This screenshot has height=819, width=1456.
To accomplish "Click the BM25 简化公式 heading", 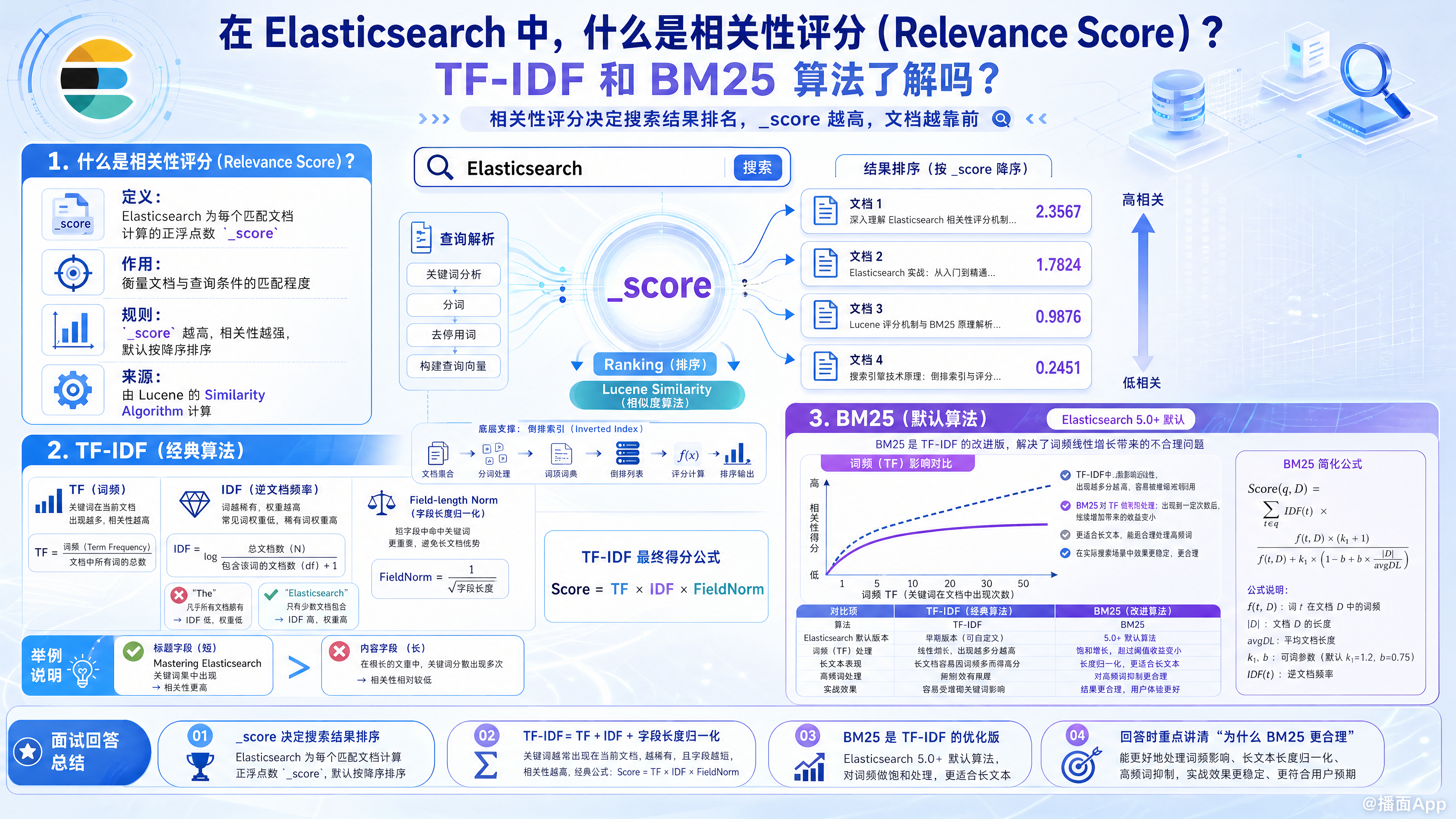I will [x=1323, y=464].
